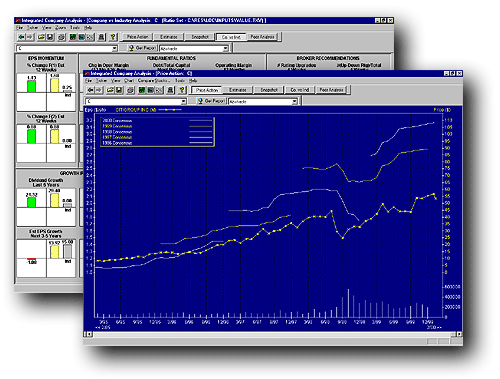Select Peer Analysis in the Company vs Industry window
The width and height of the screenshot is (500, 379).
click(x=262, y=37)
